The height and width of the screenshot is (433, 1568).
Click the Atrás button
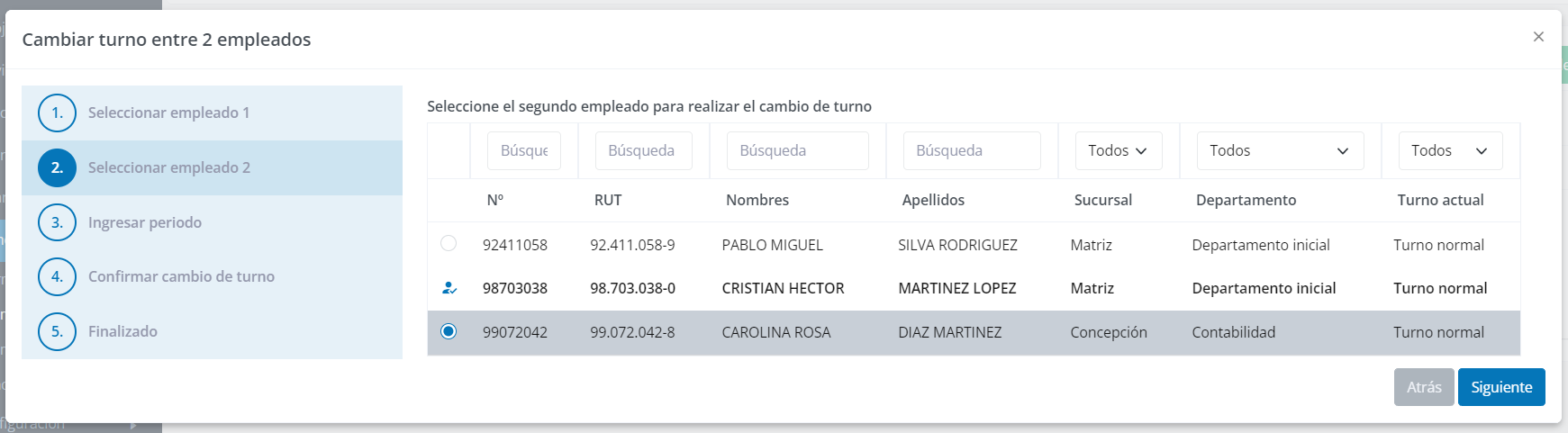click(x=1424, y=387)
